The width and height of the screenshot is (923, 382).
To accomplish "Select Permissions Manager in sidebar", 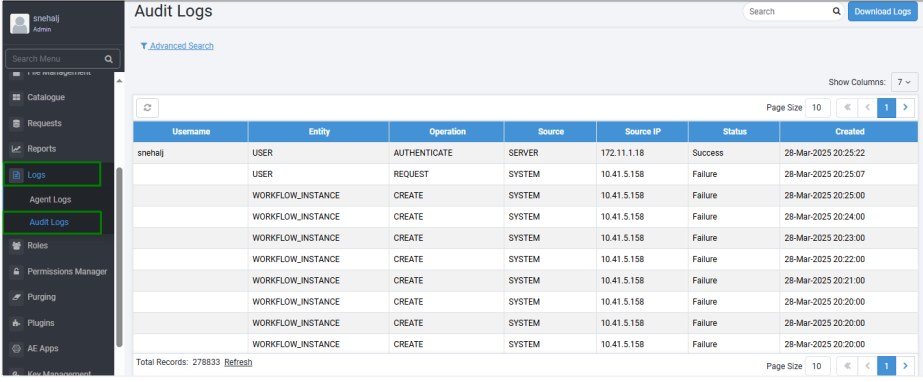I will pyautogui.click(x=67, y=271).
